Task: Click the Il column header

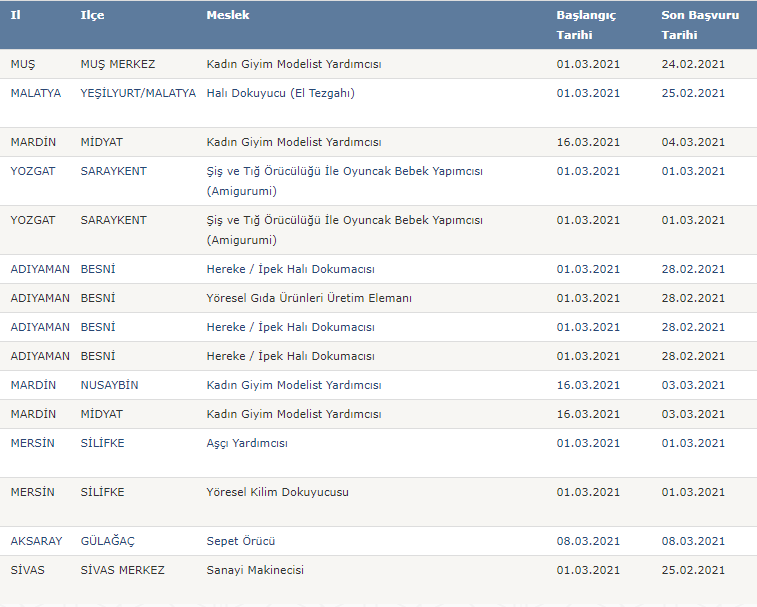Action: tap(15, 15)
